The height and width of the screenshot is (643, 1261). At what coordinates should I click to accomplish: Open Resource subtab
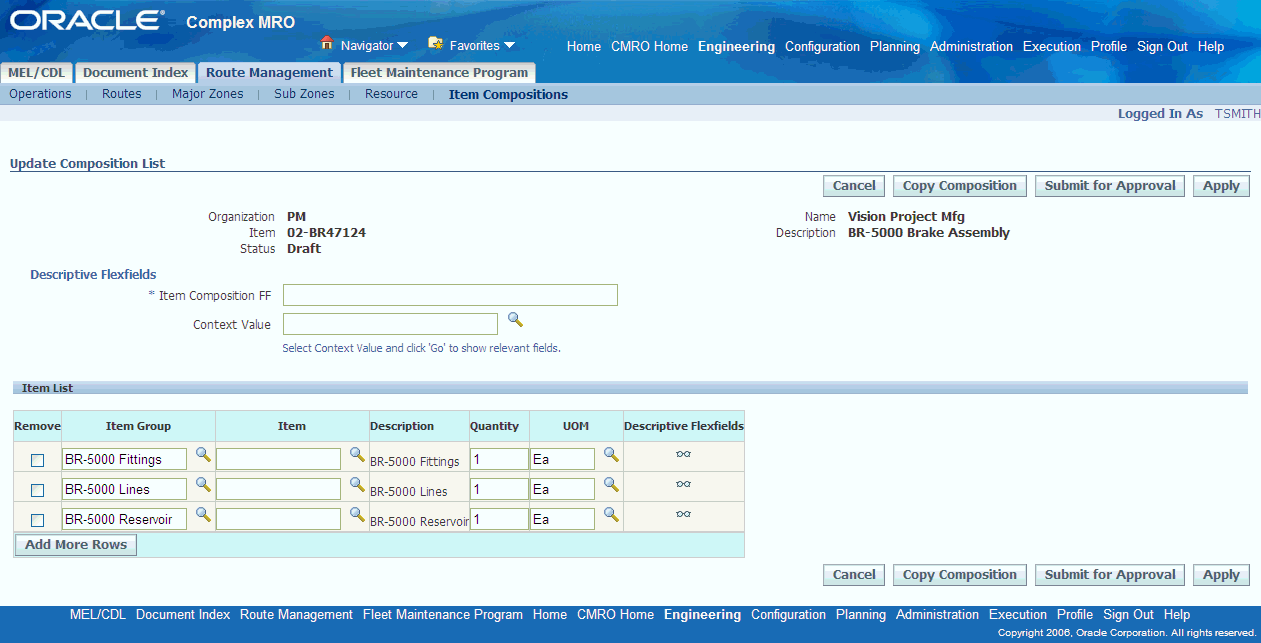(x=391, y=94)
